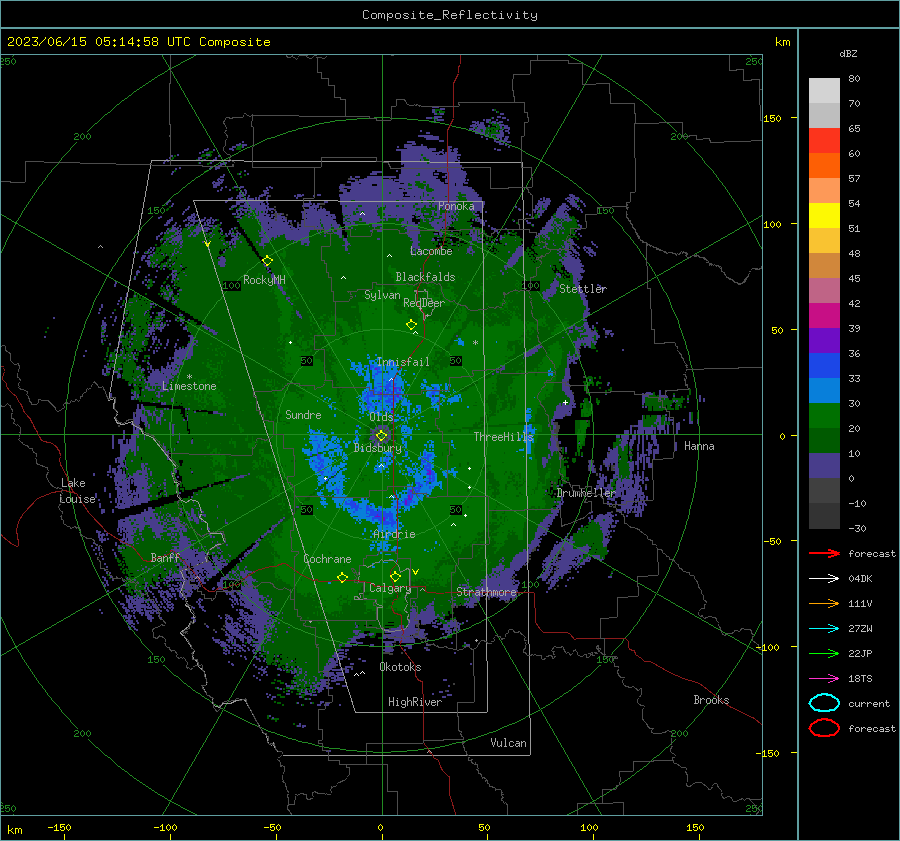900x841 pixels.
Task: Click the Sundre city label
Action: [x=303, y=415]
